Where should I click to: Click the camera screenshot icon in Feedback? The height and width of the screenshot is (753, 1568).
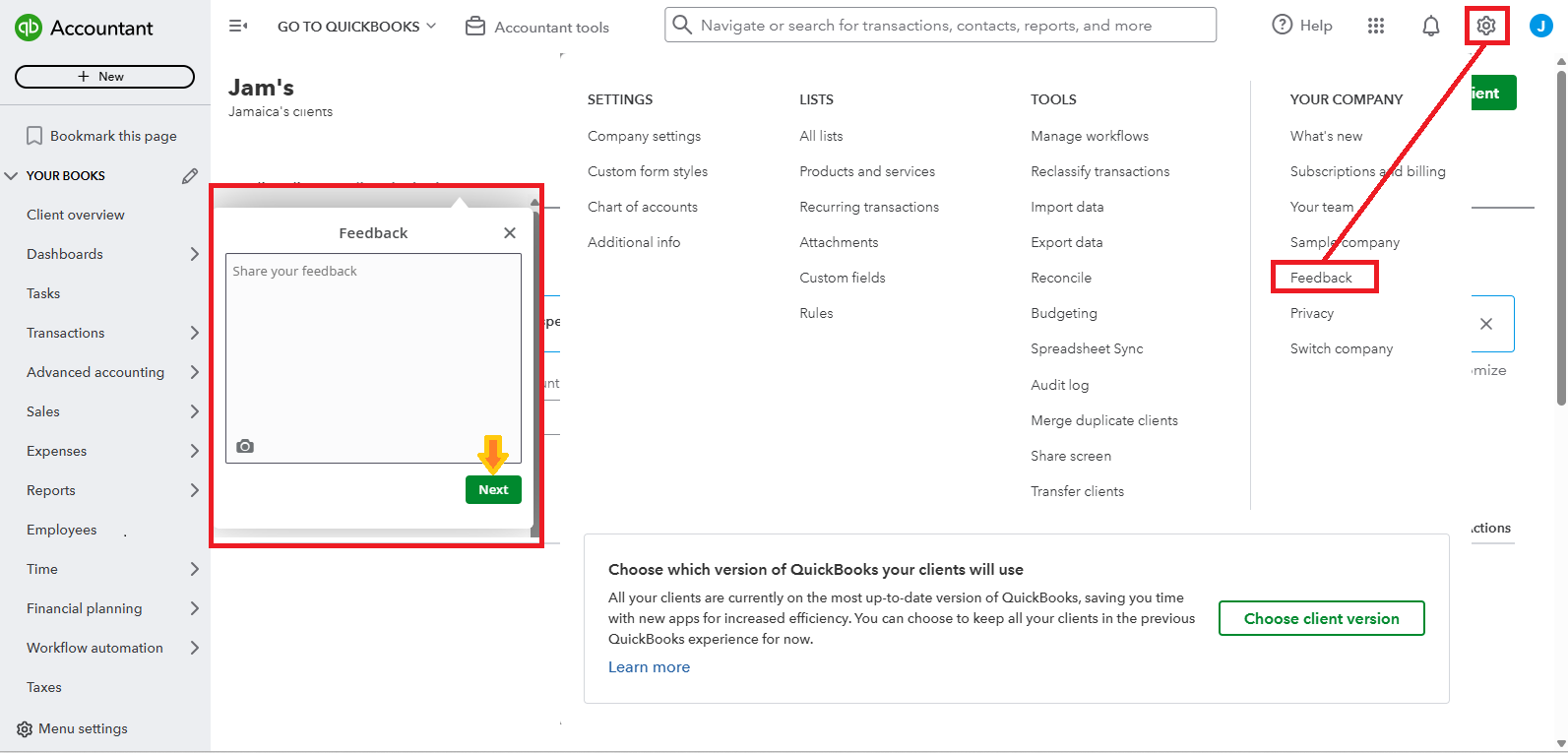tap(245, 446)
